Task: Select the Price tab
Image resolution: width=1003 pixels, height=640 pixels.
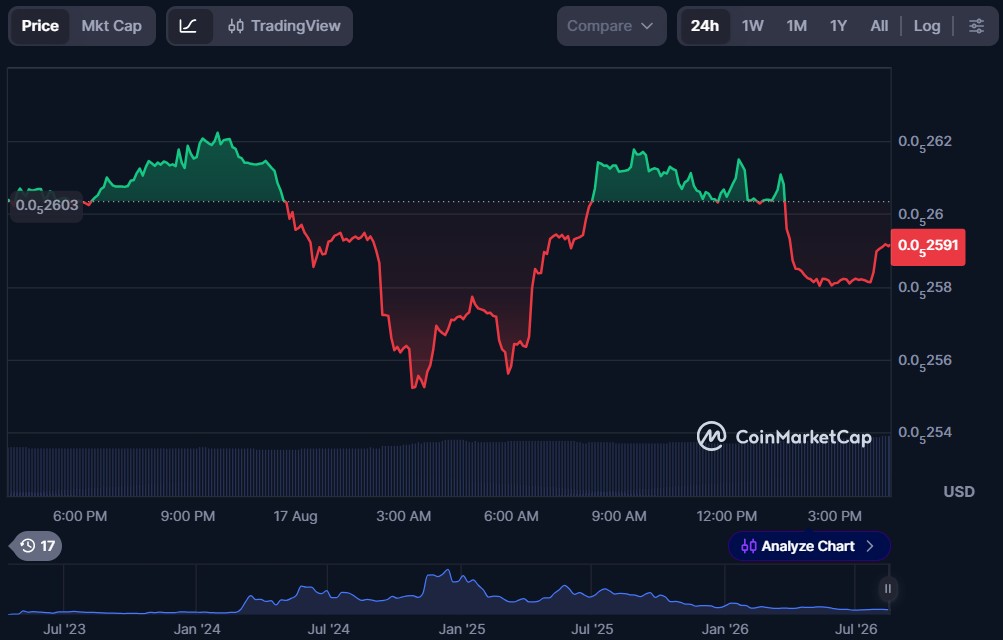Action: [40, 26]
